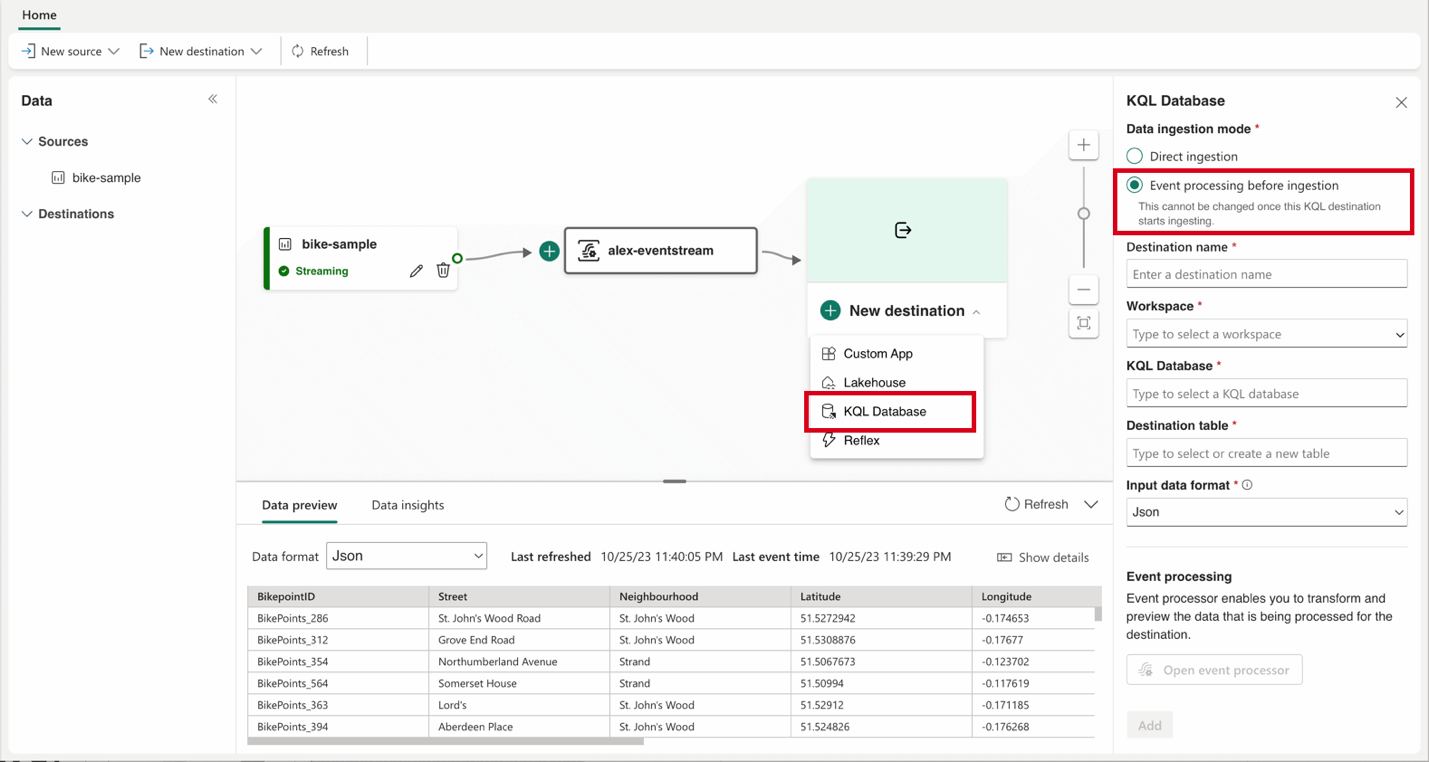The image size is (1429, 762).
Task: Click the Grove End Road cell
Action: [519, 640]
